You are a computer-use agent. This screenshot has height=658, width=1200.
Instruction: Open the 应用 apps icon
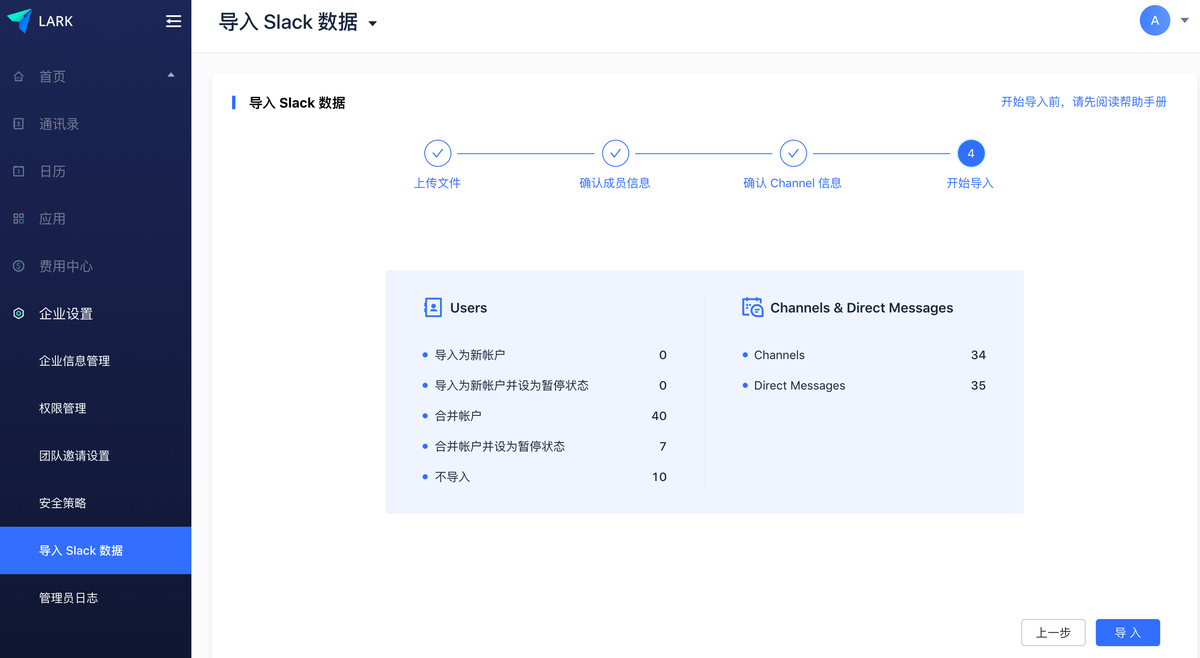coord(18,218)
